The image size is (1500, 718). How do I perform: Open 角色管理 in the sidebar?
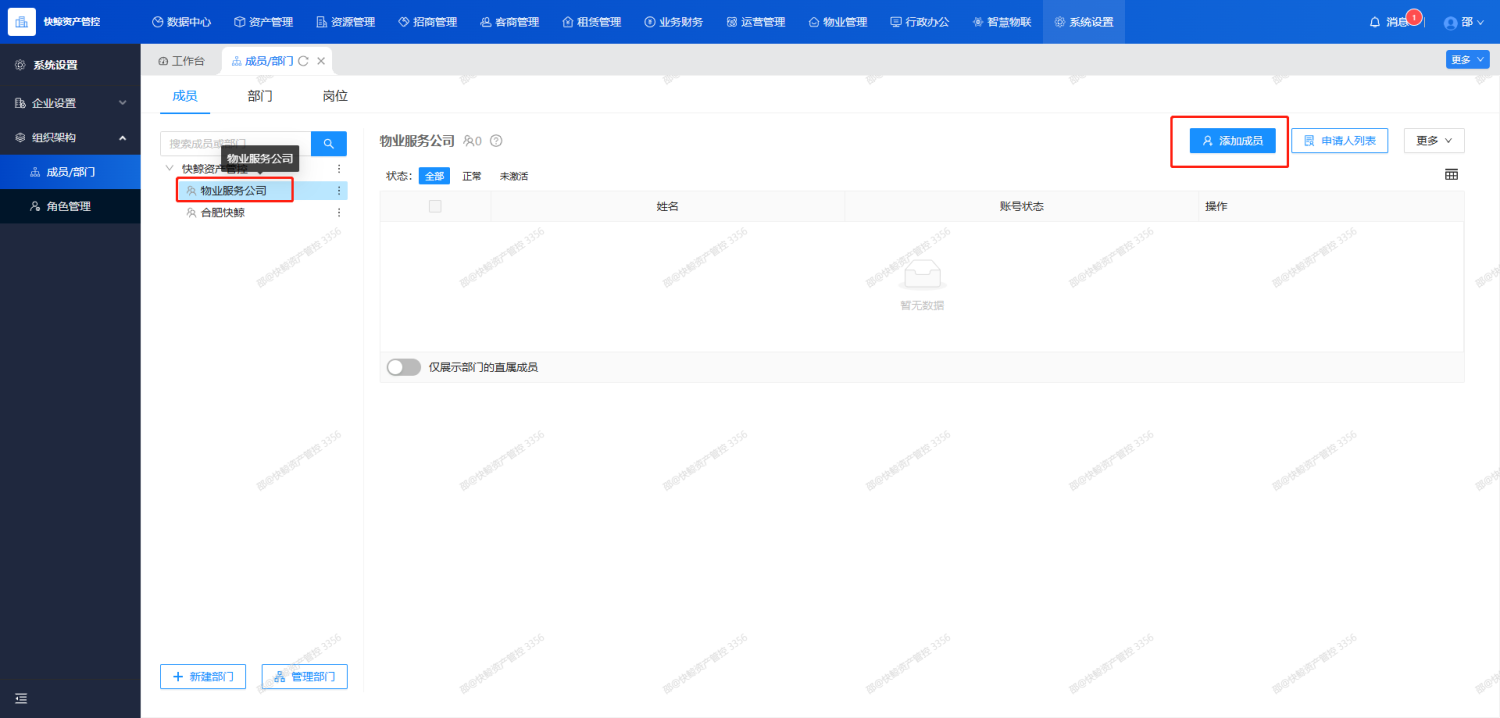(x=70, y=206)
